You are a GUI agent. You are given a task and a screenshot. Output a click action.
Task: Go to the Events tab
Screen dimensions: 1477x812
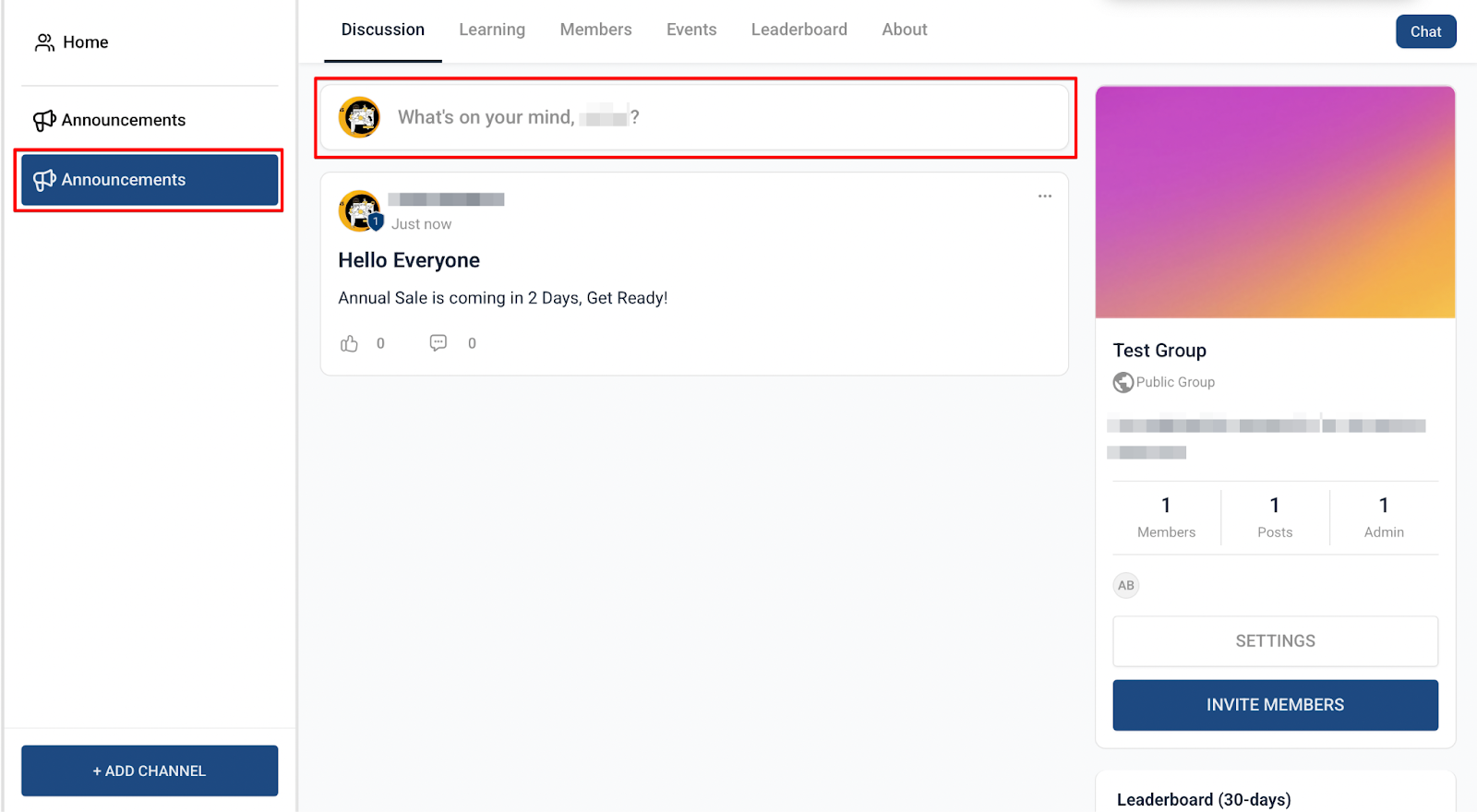pos(691,30)
